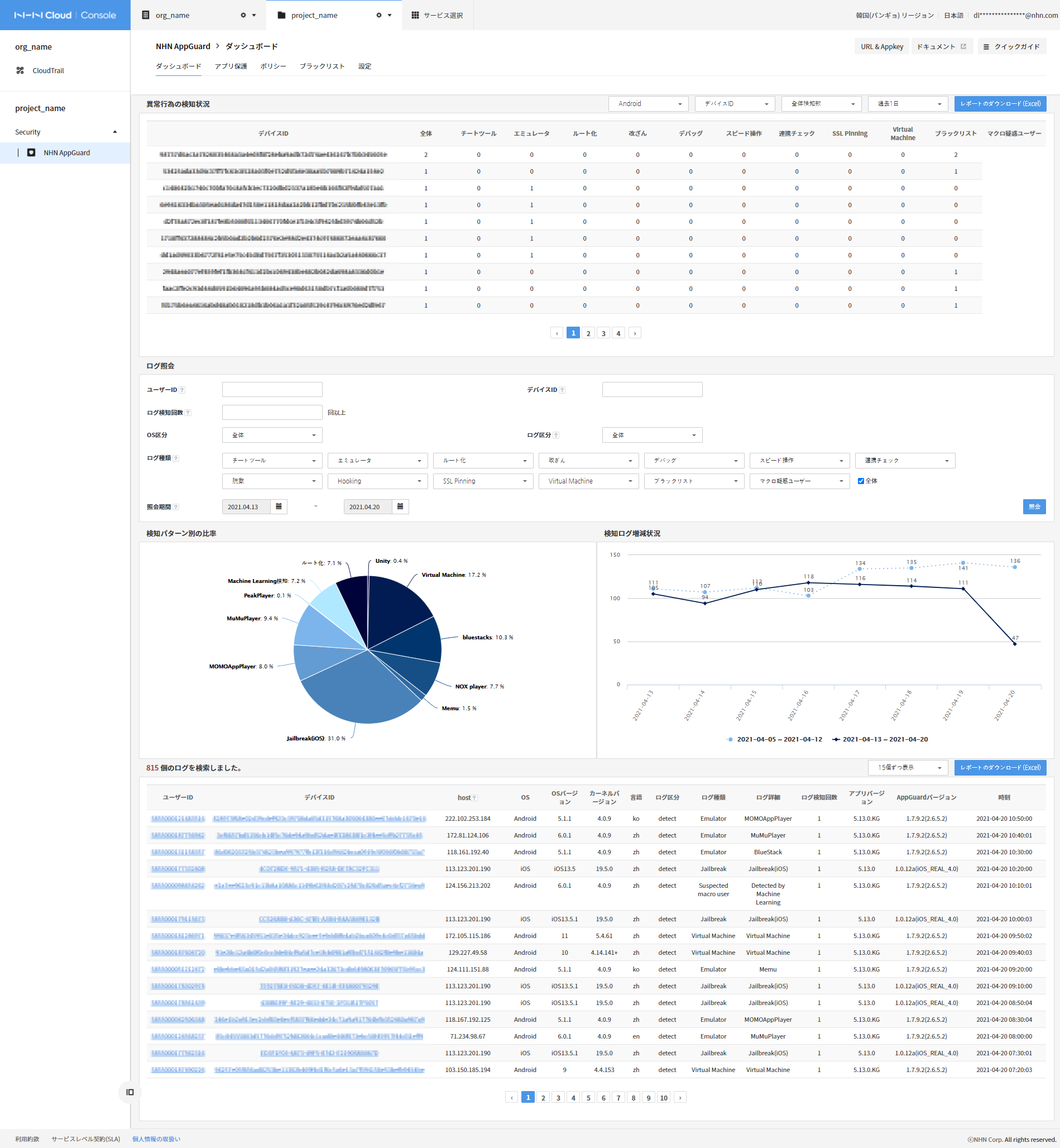Click the NHN Cloud Console logo
The height and width of the screenshot is (1148, 1060).
[x=65, y=15]
